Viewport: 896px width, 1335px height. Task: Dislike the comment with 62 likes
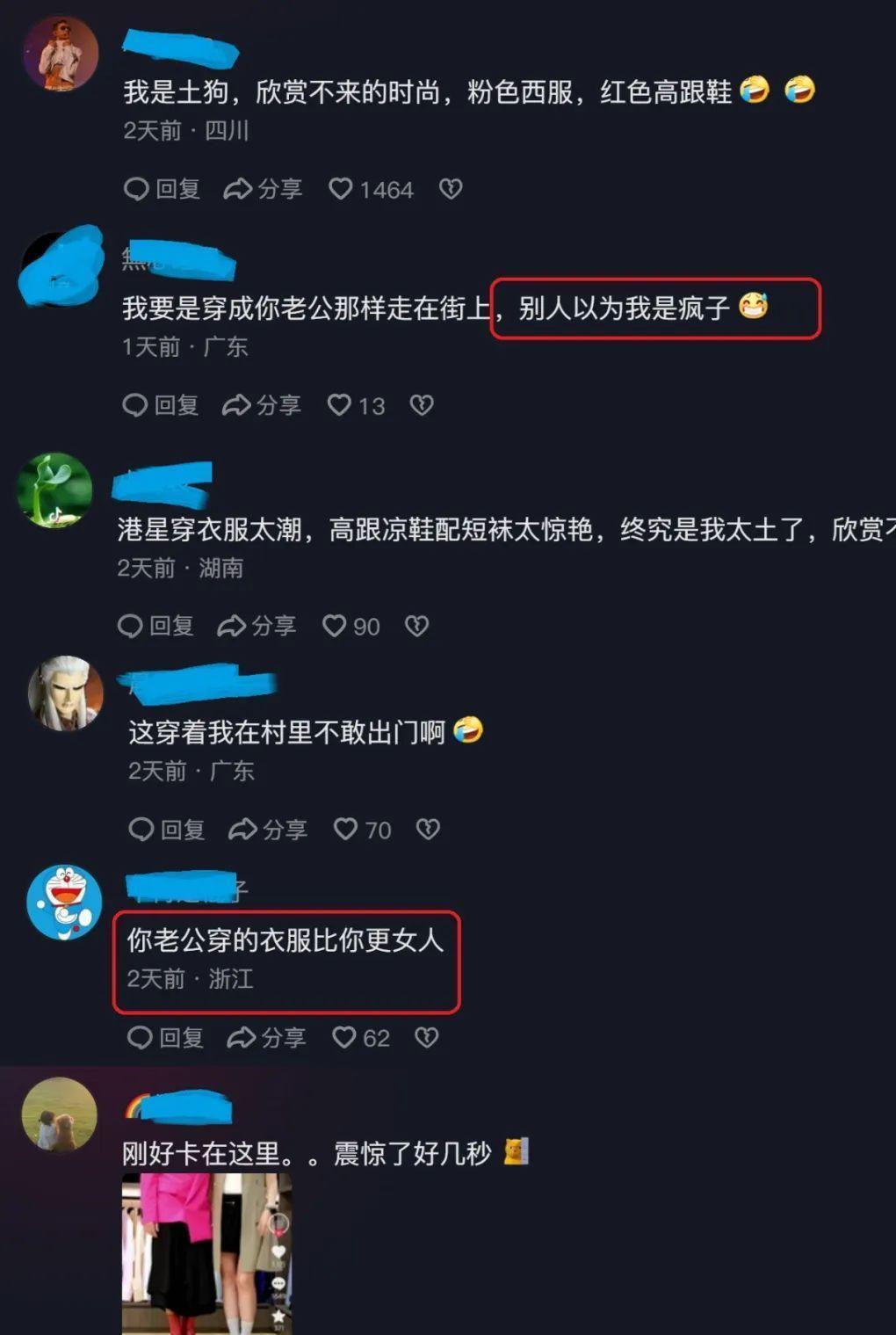click(427, 1038)
